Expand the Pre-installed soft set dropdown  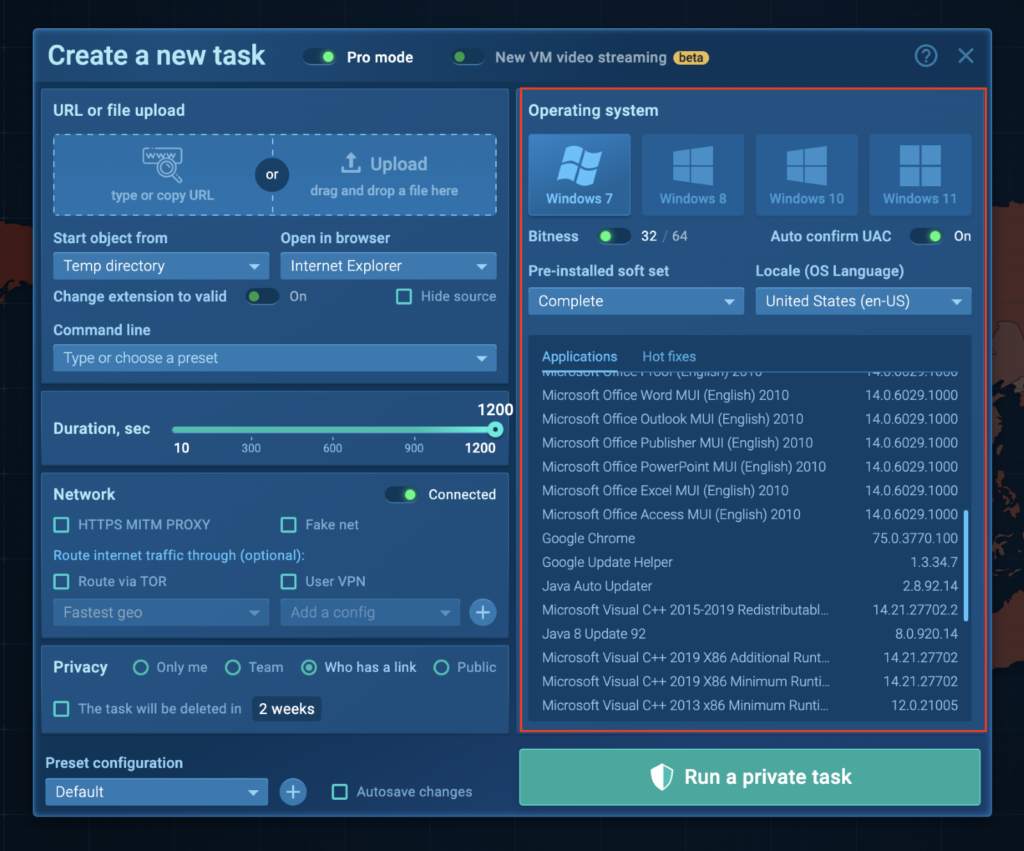[x=636, y=301]
